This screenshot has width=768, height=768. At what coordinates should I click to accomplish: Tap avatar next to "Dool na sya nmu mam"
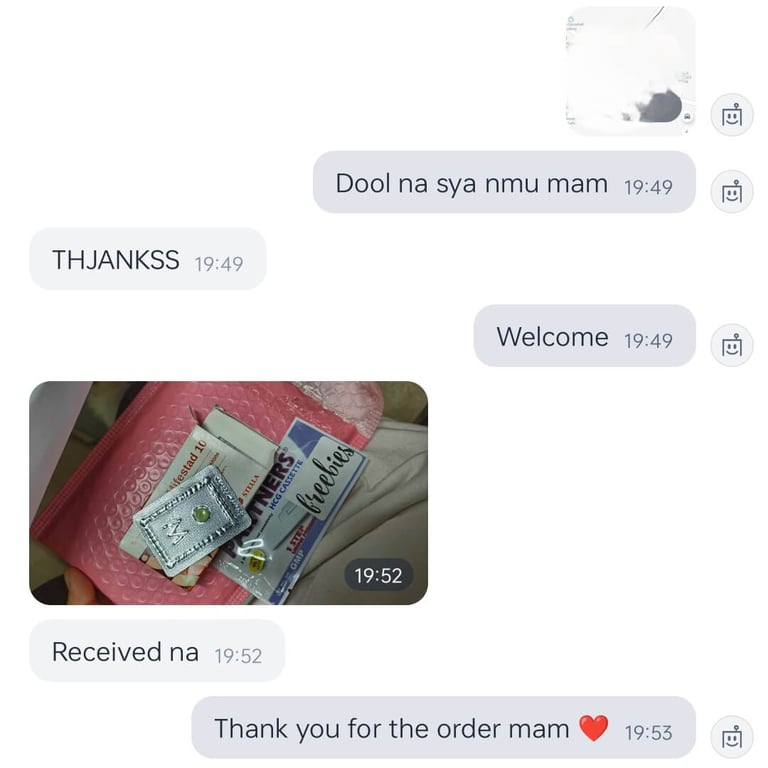(732, 192)
